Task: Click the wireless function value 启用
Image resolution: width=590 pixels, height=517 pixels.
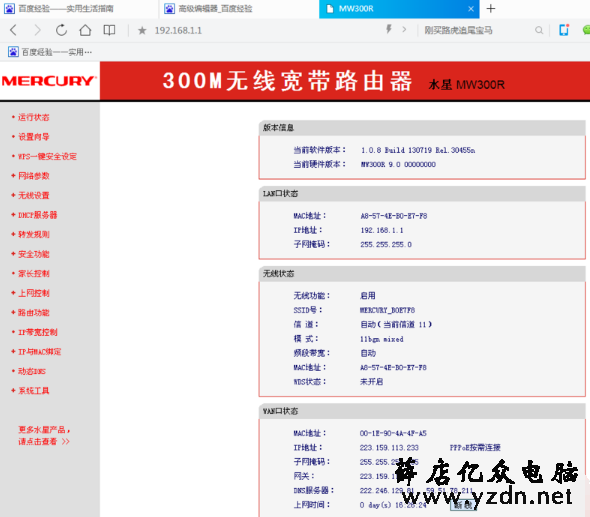Action: click(368, 295)
